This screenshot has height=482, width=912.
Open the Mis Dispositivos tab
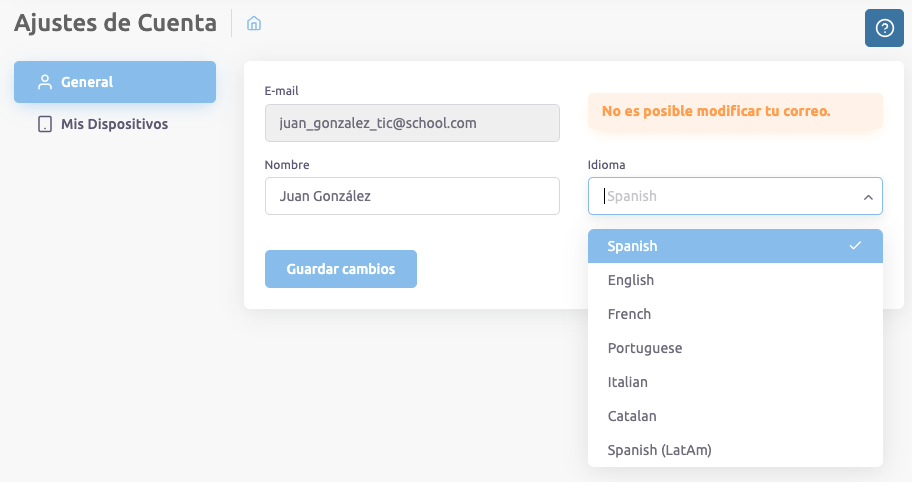tap(114, 125)
